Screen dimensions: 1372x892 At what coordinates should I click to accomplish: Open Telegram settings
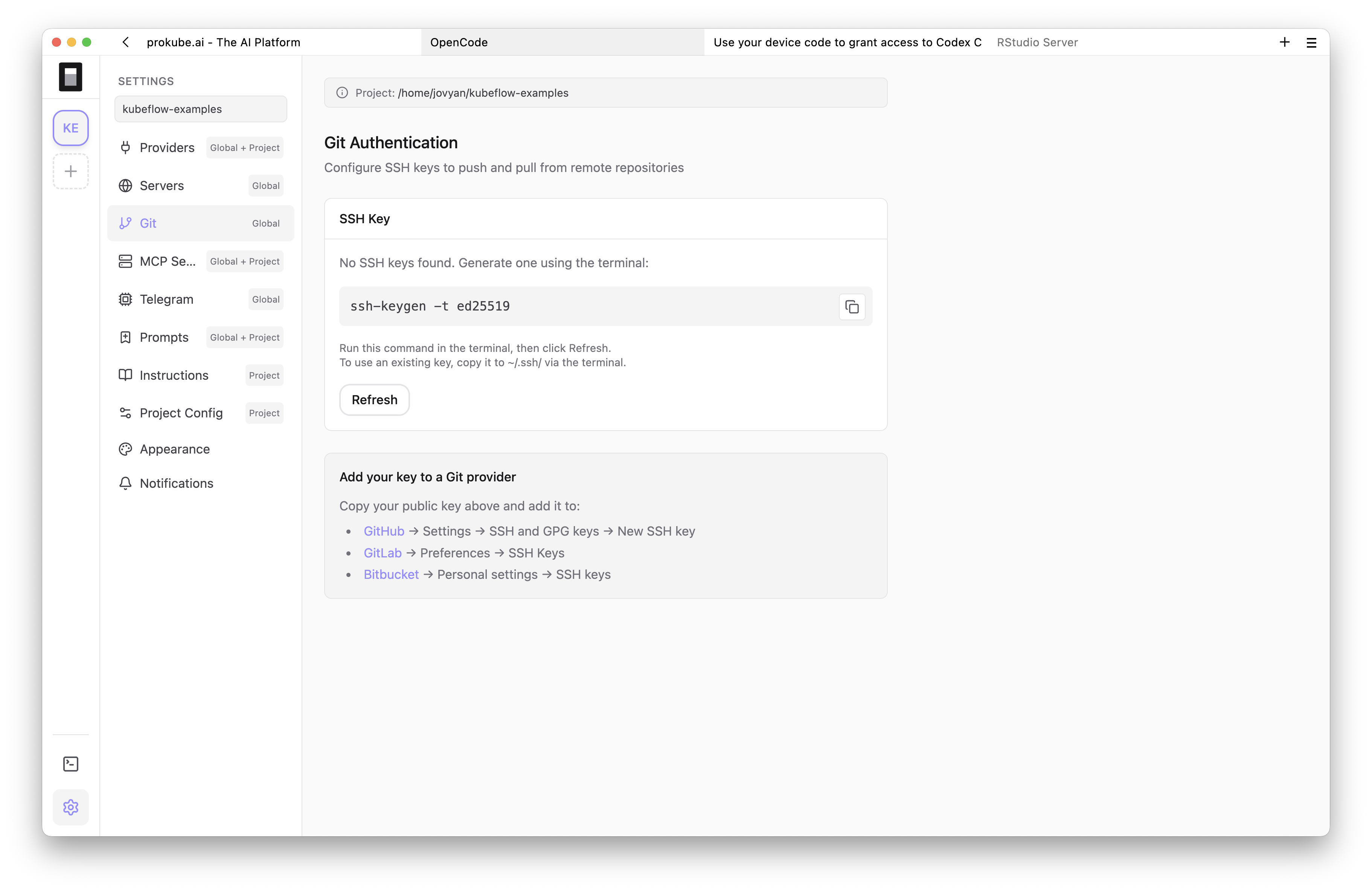pyautogui.click(x=201, y=300)
